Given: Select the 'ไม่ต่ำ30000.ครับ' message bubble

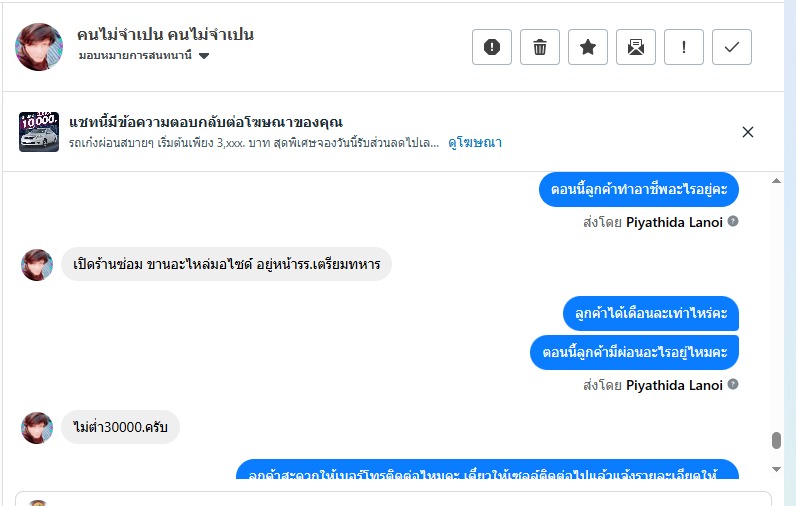Looking at the screenshot, I should pos(120,427).
